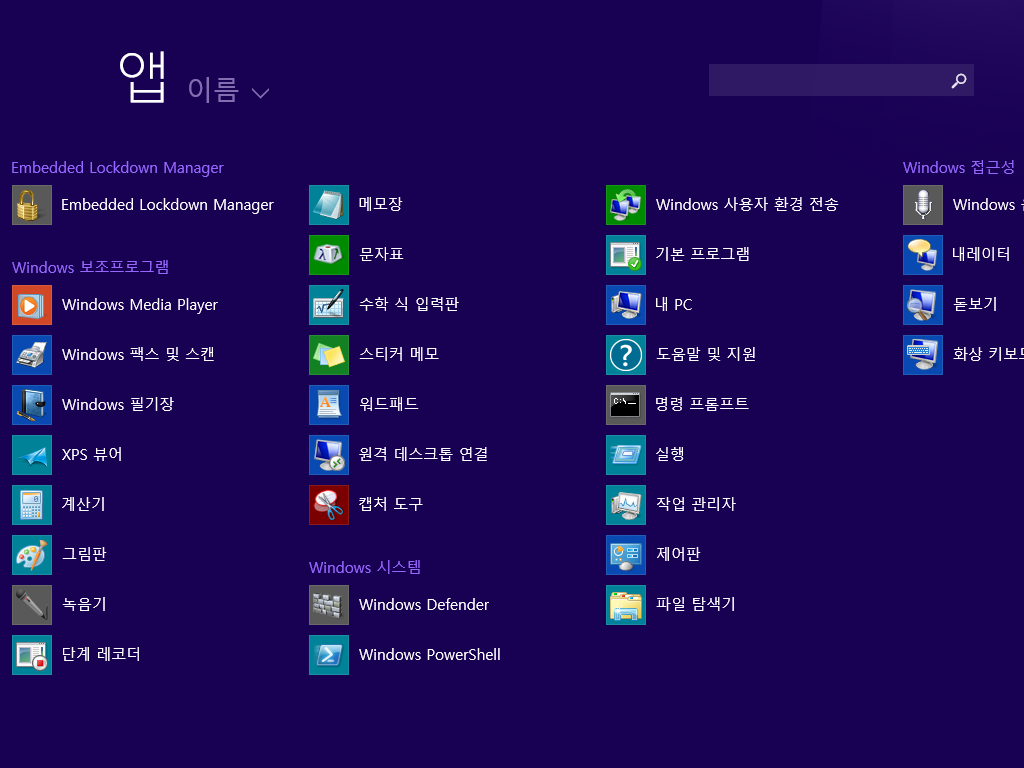
Task: Click the 원격 데스크톱 연결 text label
Action: (423, 454)
